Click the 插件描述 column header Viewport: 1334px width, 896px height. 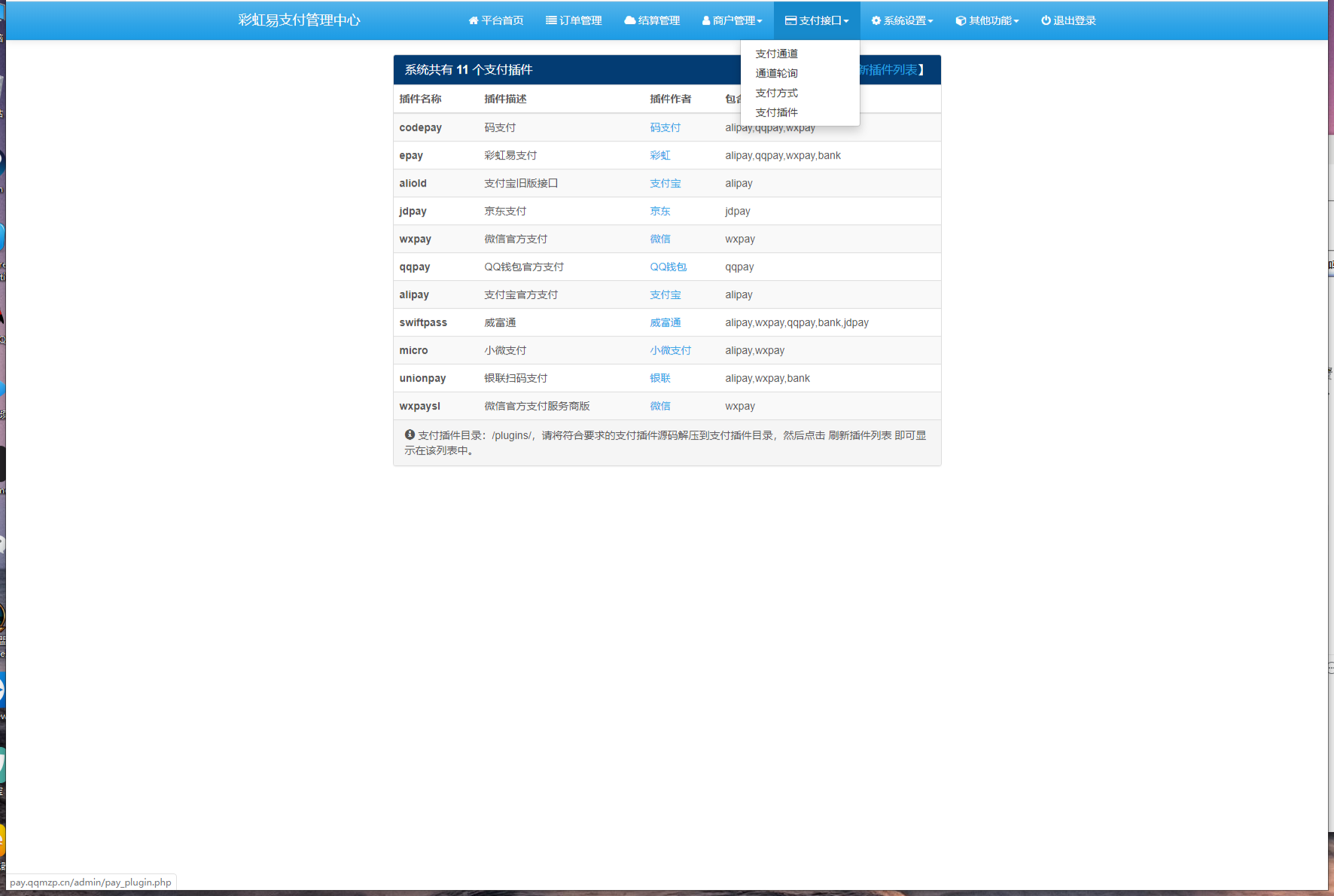(x=506, y=99)
